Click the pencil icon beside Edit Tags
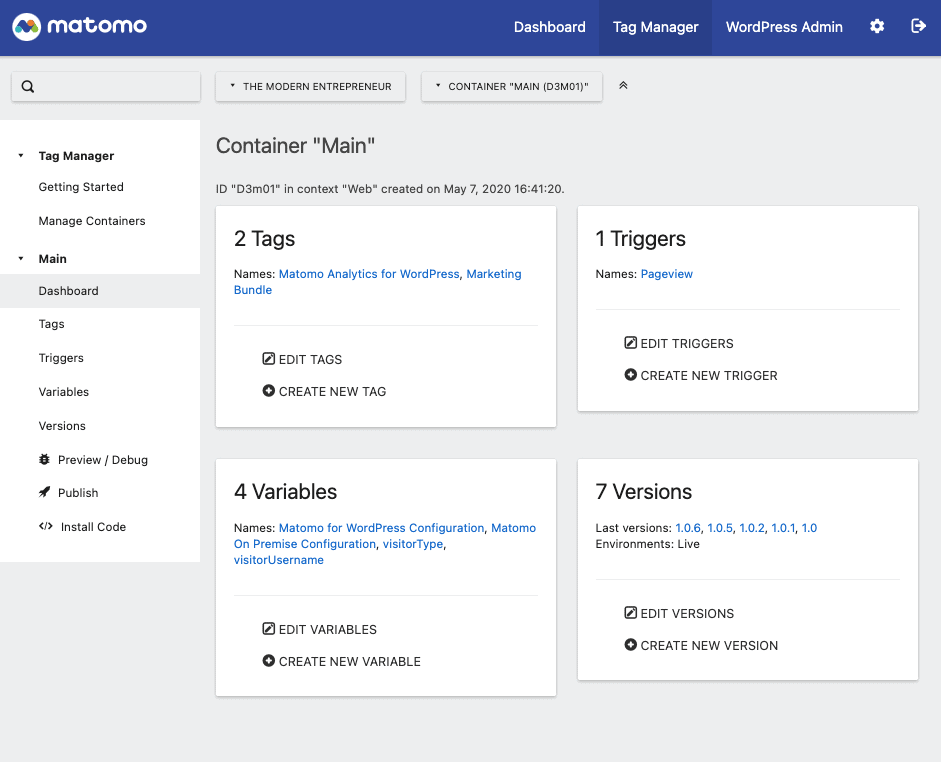Image resolution: width=941 pixels, height=762 pixels. tap(268, 359)
